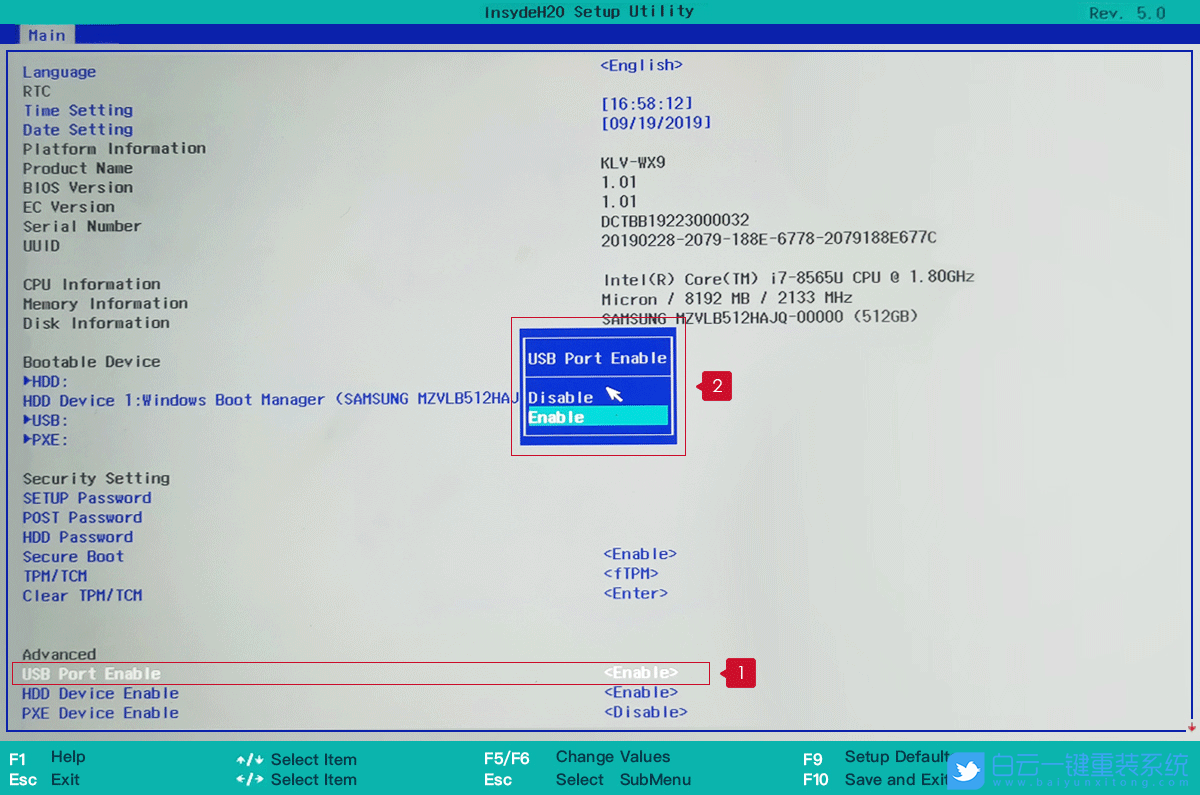Open the SETUP Password option

pos(87,498)
